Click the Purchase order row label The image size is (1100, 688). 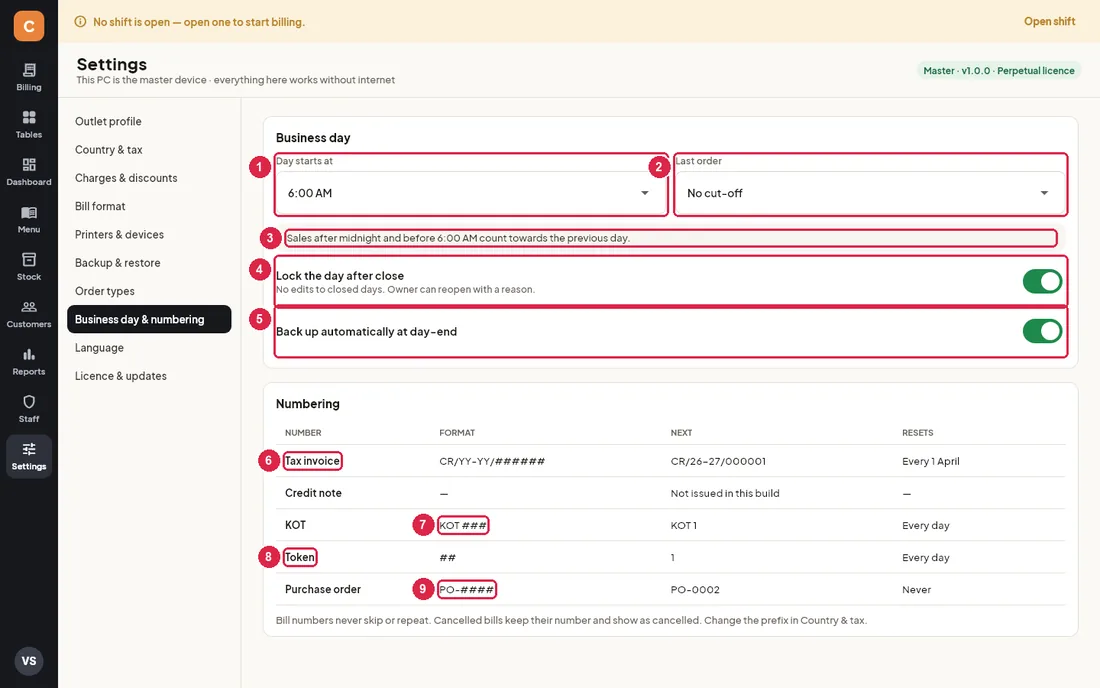[x=323, y=589]
